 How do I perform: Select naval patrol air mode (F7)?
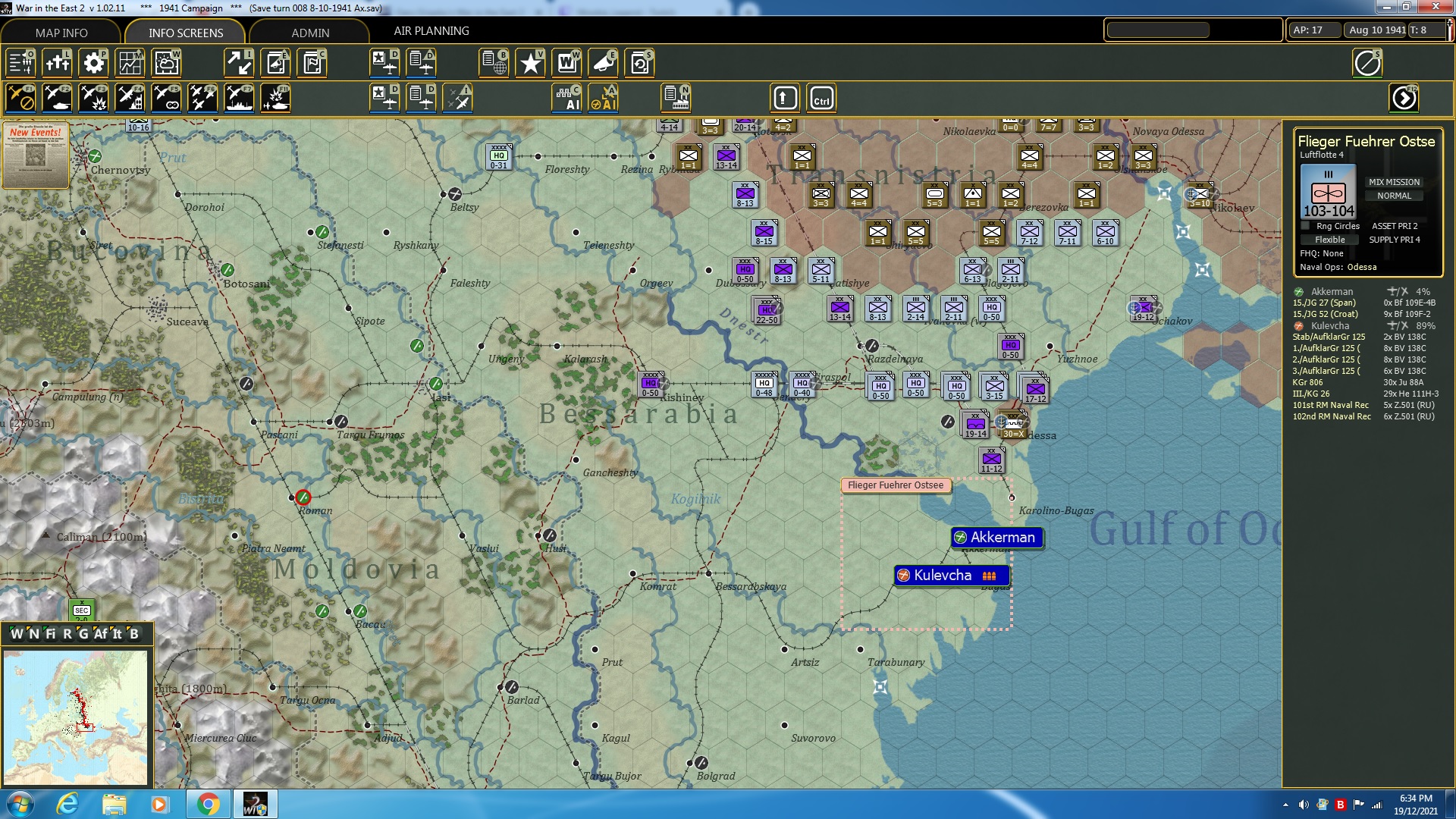click(x=239, y=99)
